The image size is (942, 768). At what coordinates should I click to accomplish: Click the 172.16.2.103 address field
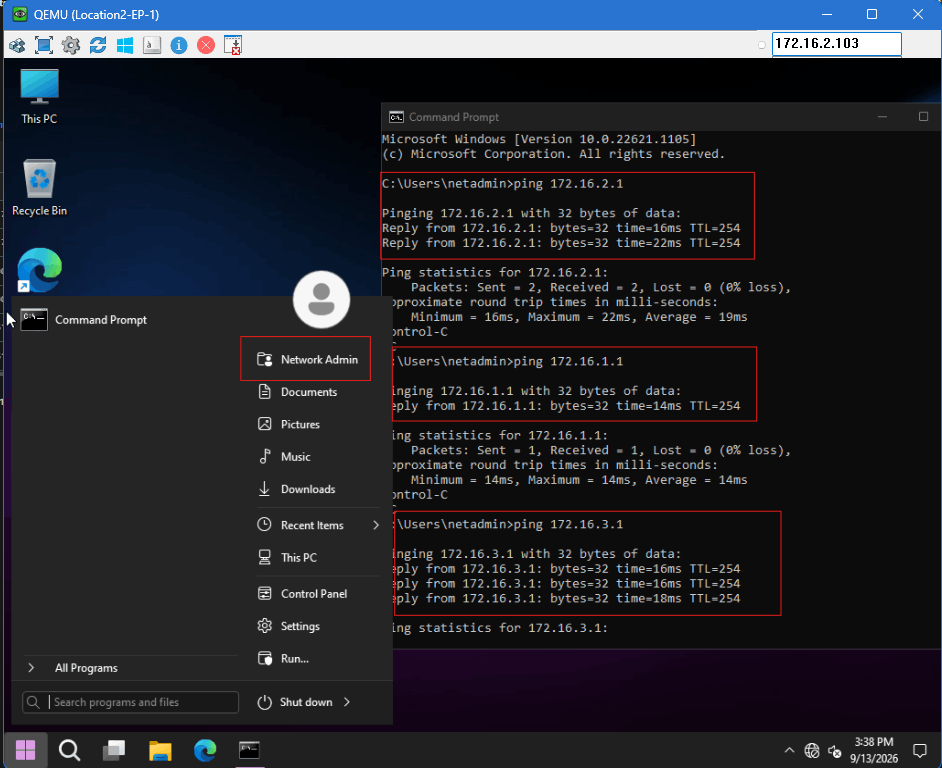click(836, 43)
